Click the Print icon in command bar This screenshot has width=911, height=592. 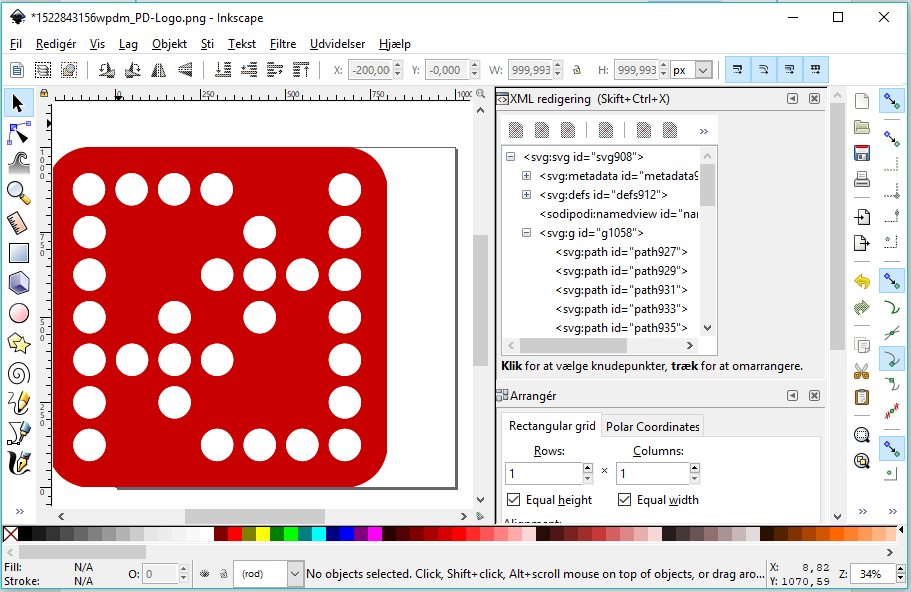862,180
